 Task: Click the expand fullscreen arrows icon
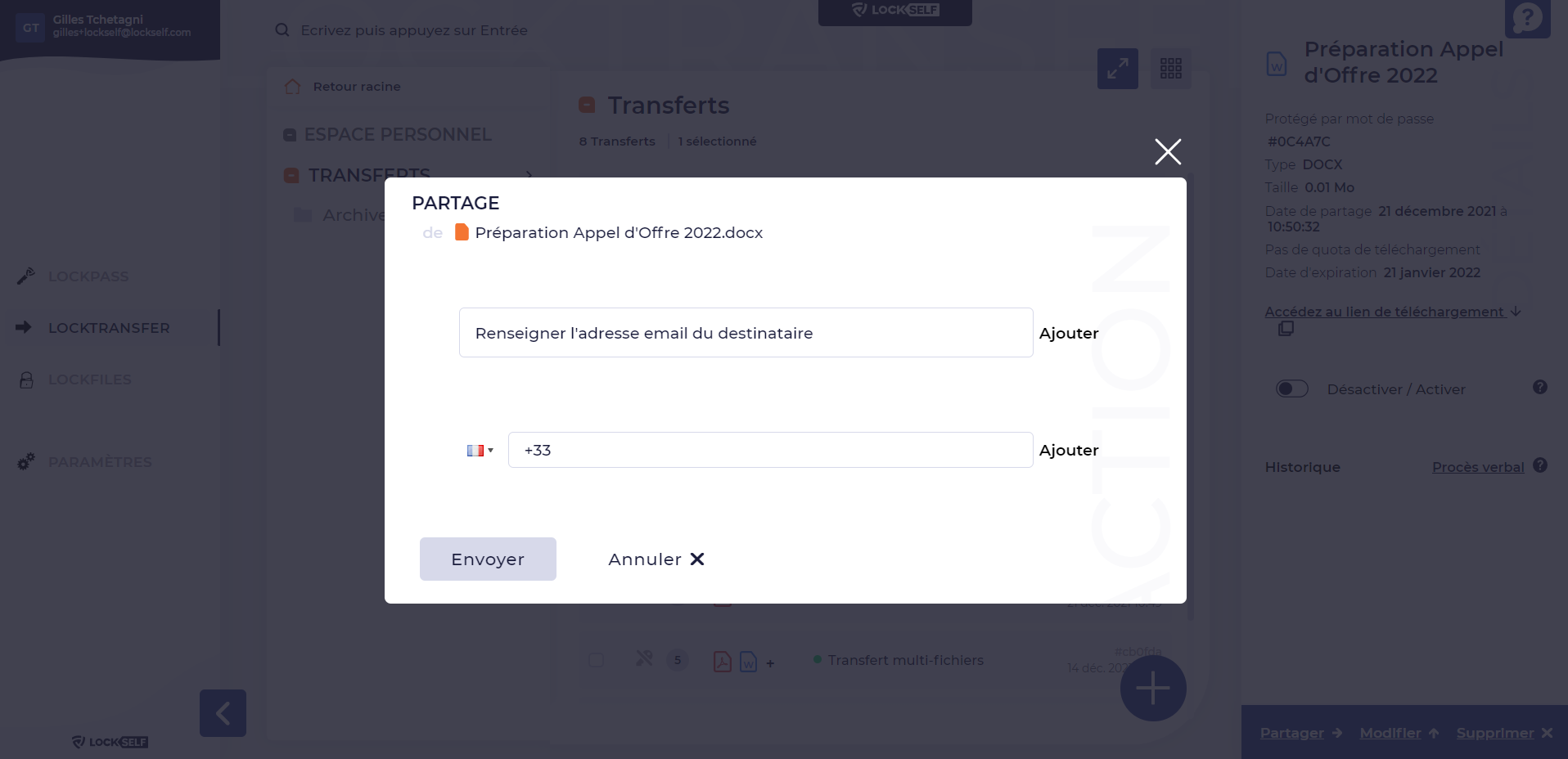coord(1117,69)
